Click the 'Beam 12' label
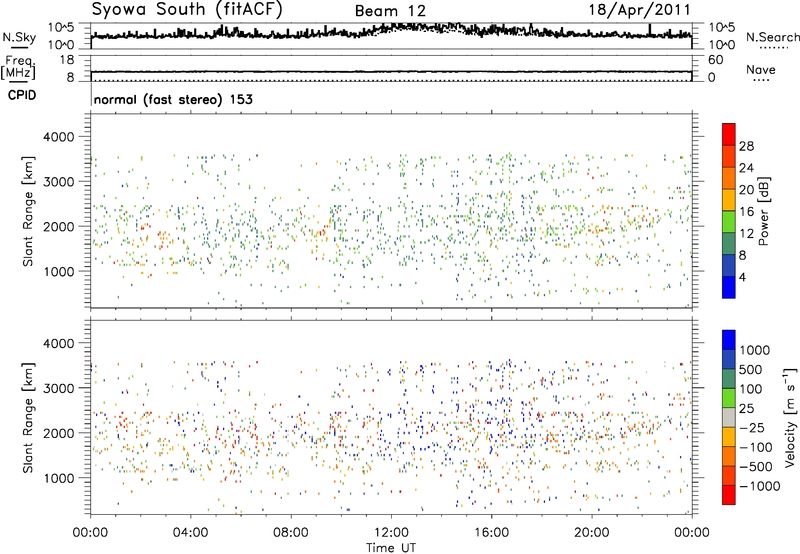The image size is (800, 554). 390,11
